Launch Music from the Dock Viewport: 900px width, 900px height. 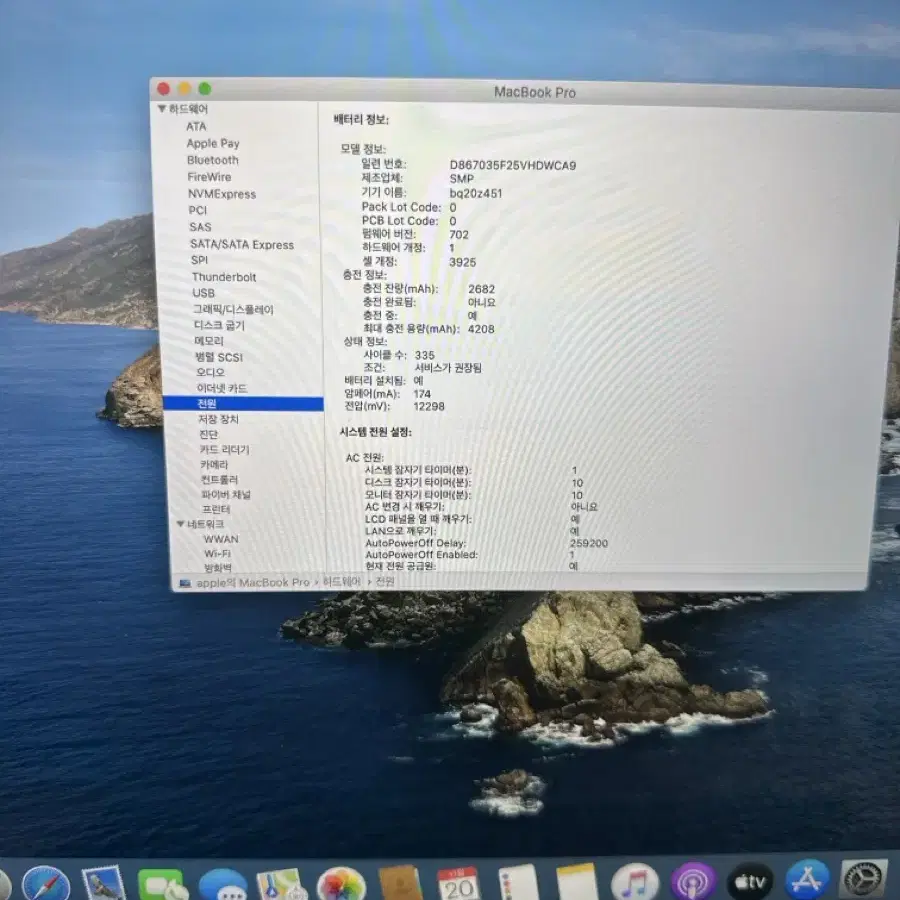pyautogui.click(x=634, y=883)
